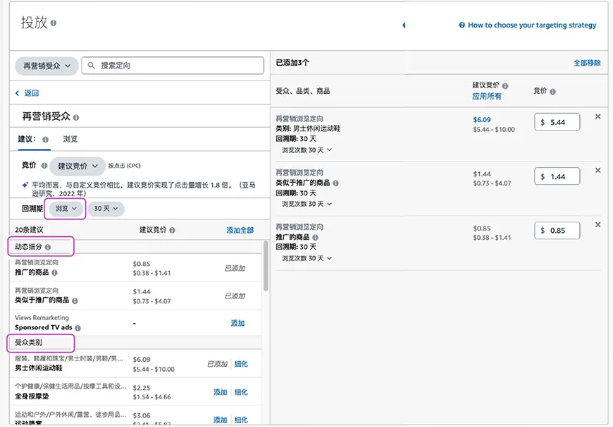This screenshot has height=427, width=613.
Task: Open the 浏览 lookback type dropdown
Action: (66, 209)
